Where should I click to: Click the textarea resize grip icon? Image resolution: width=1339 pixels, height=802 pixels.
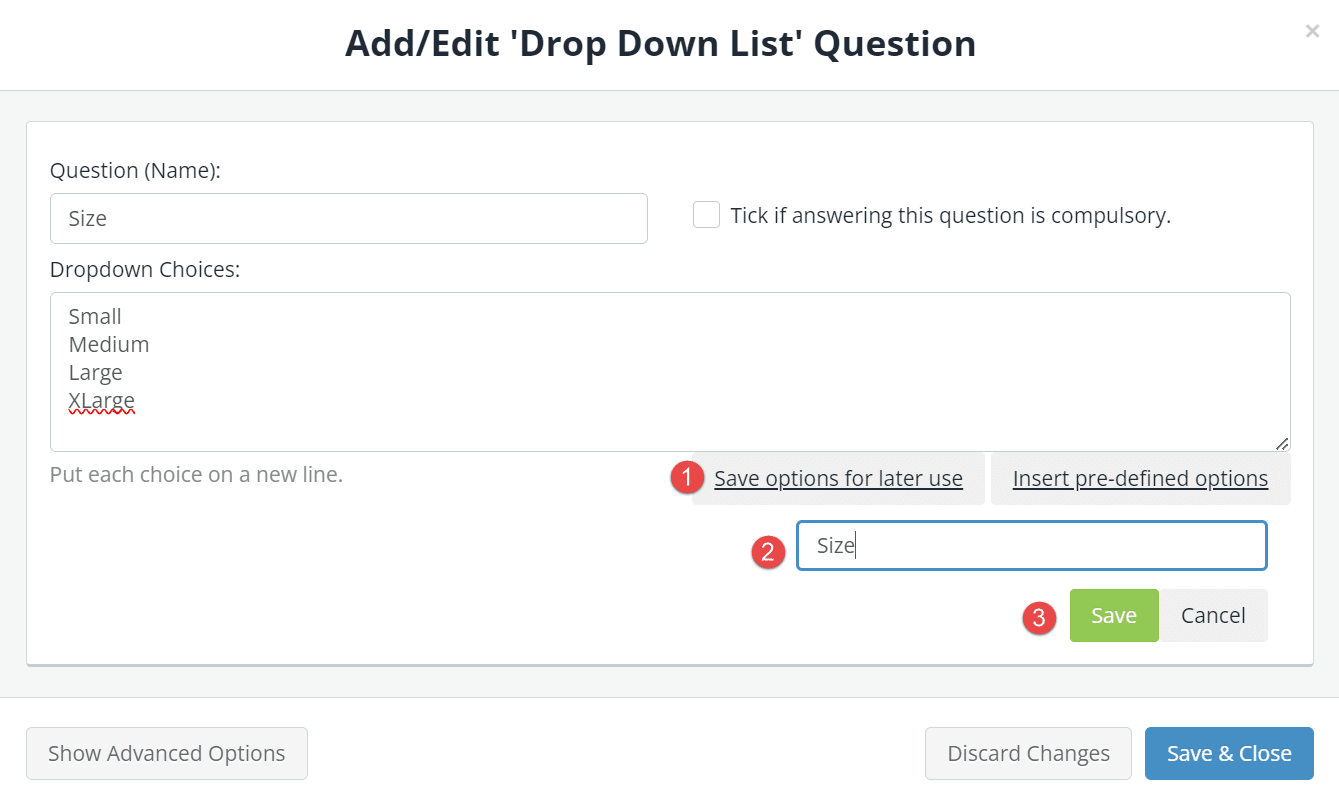pyautogui.click(x=1282, y=443)
